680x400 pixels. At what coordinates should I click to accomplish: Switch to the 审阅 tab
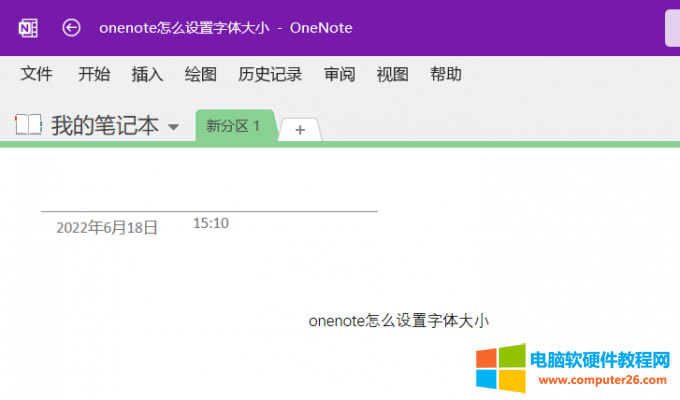(x=340, y=74)
